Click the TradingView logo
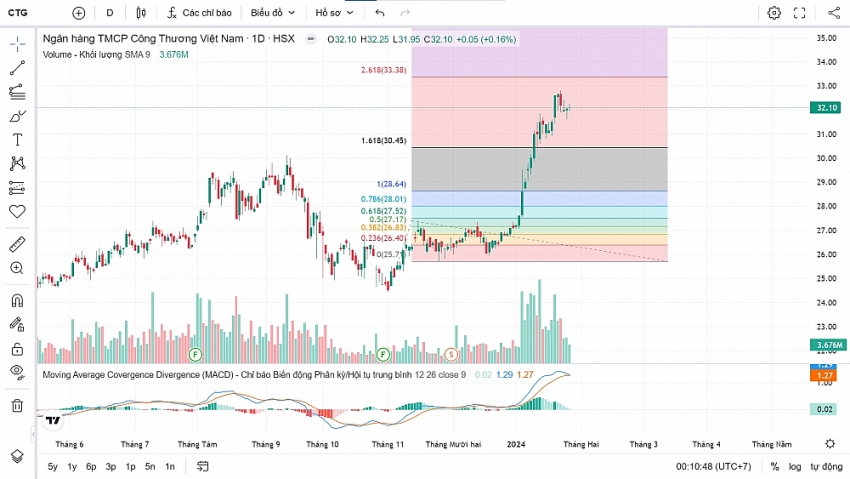Image resolution: width=850 pixels, height=479 pixels. 53,420
